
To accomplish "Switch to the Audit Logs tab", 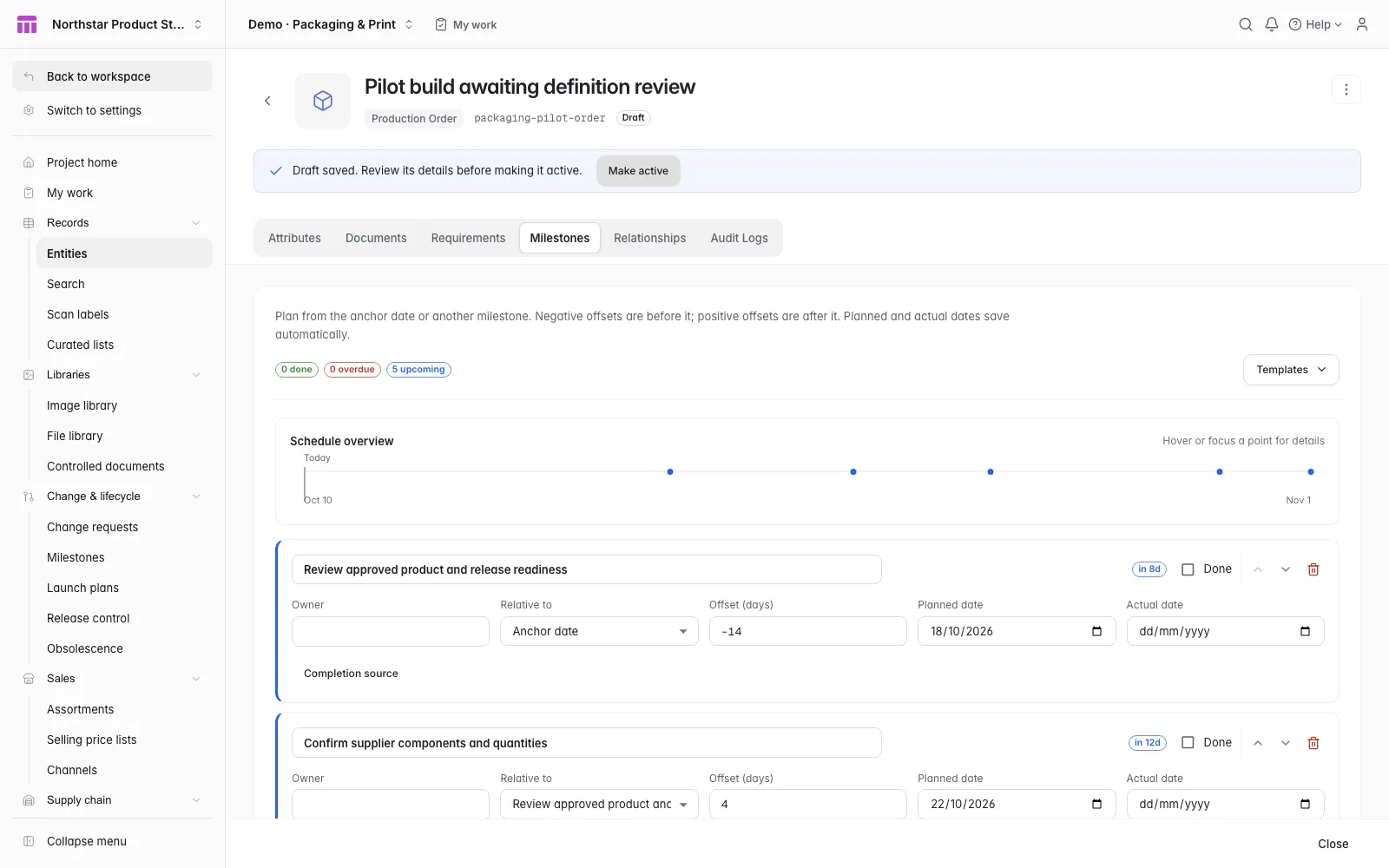I will (739, 238).
